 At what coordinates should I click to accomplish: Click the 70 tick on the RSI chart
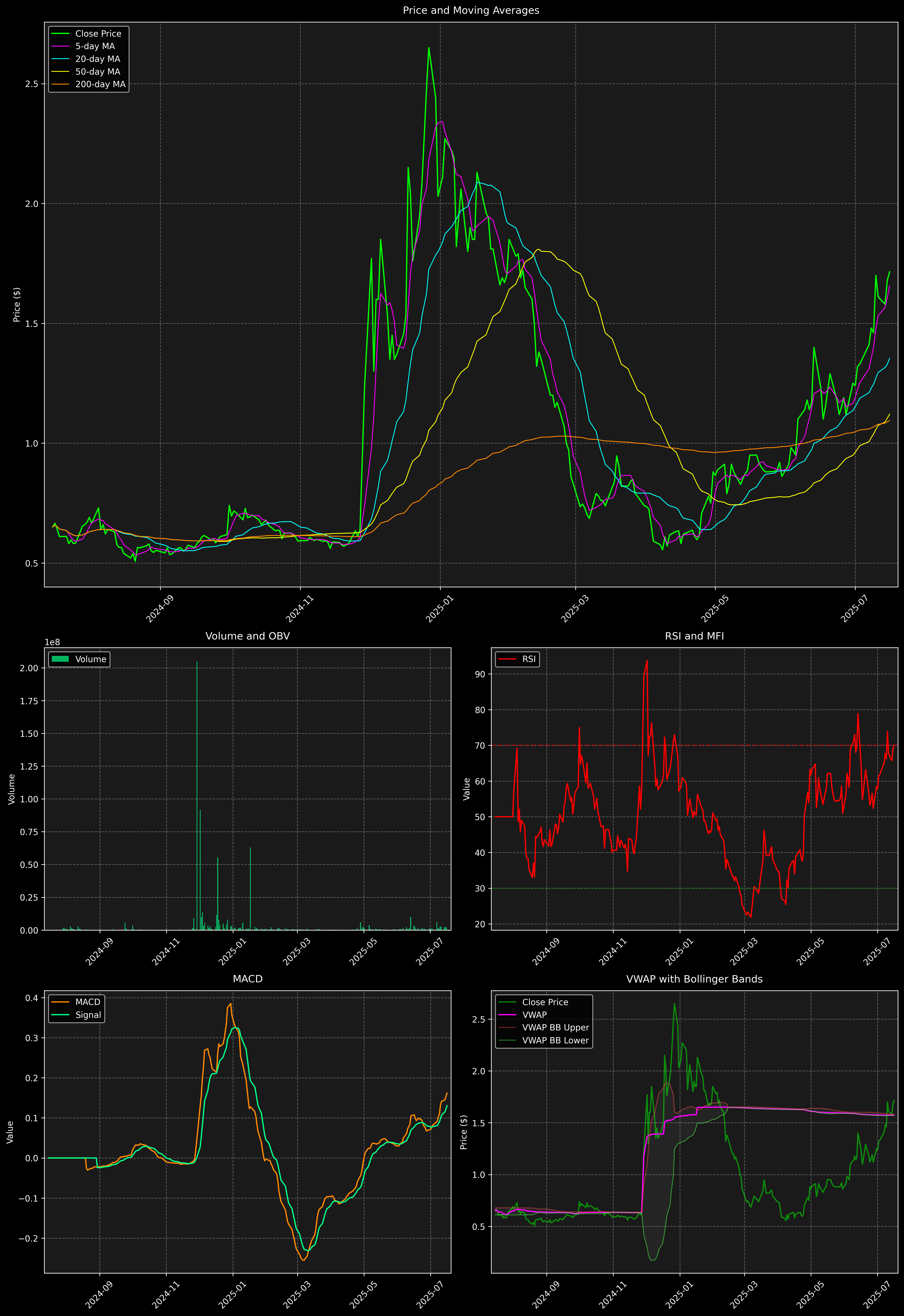[480, 746]
